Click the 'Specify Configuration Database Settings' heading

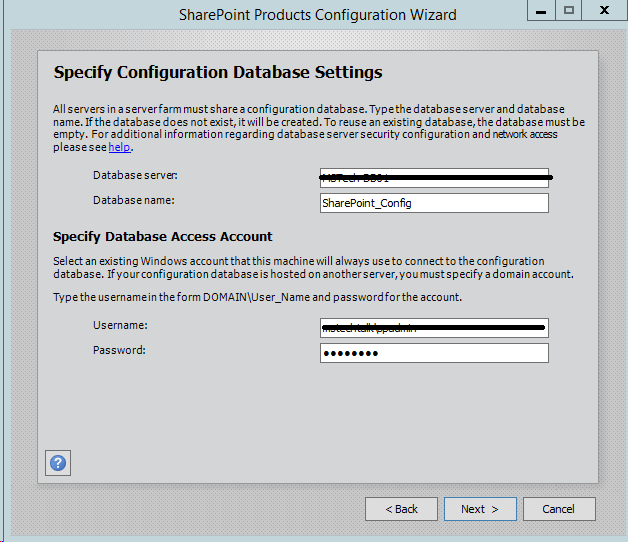[x=217, y=73]
